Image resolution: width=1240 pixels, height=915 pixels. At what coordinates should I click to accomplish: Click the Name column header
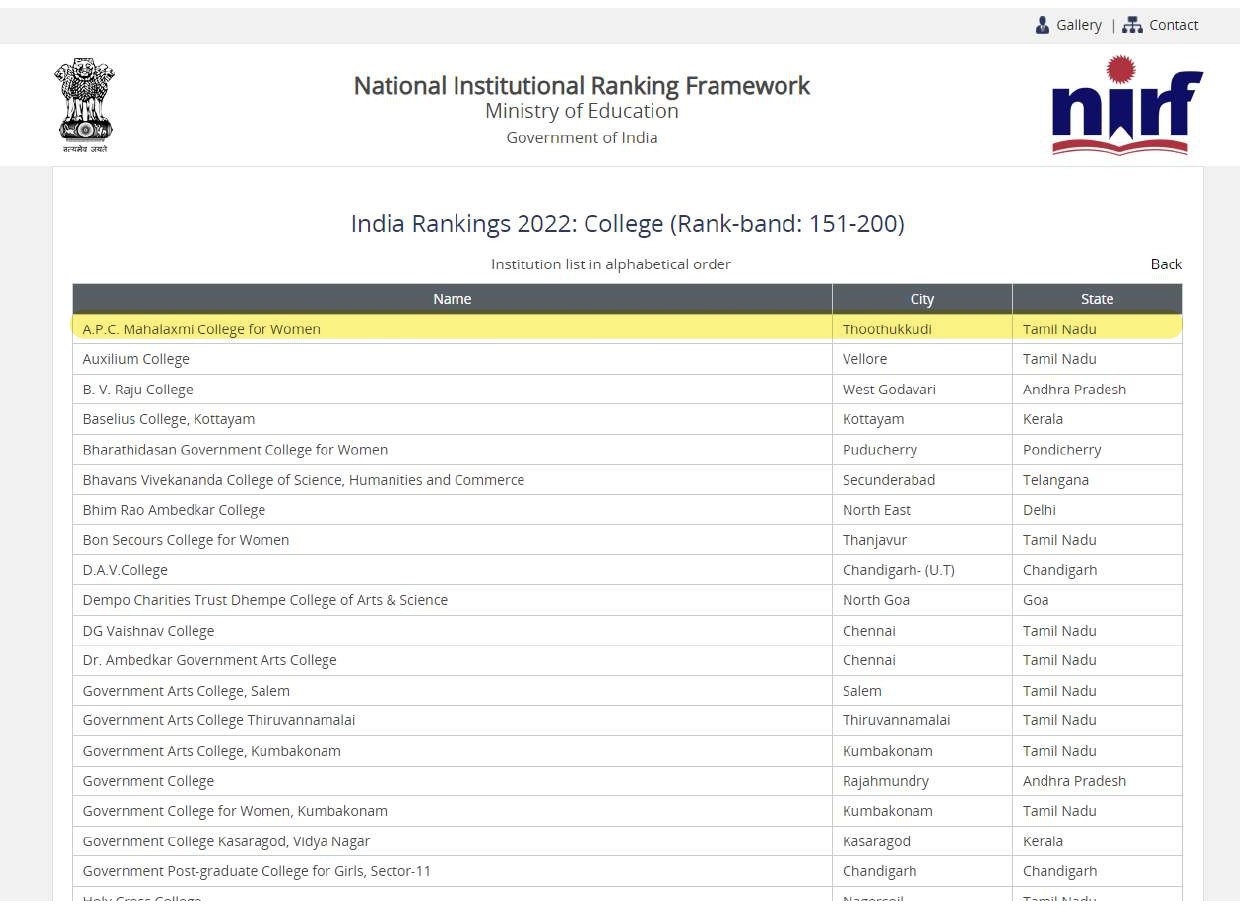[452, 299]
